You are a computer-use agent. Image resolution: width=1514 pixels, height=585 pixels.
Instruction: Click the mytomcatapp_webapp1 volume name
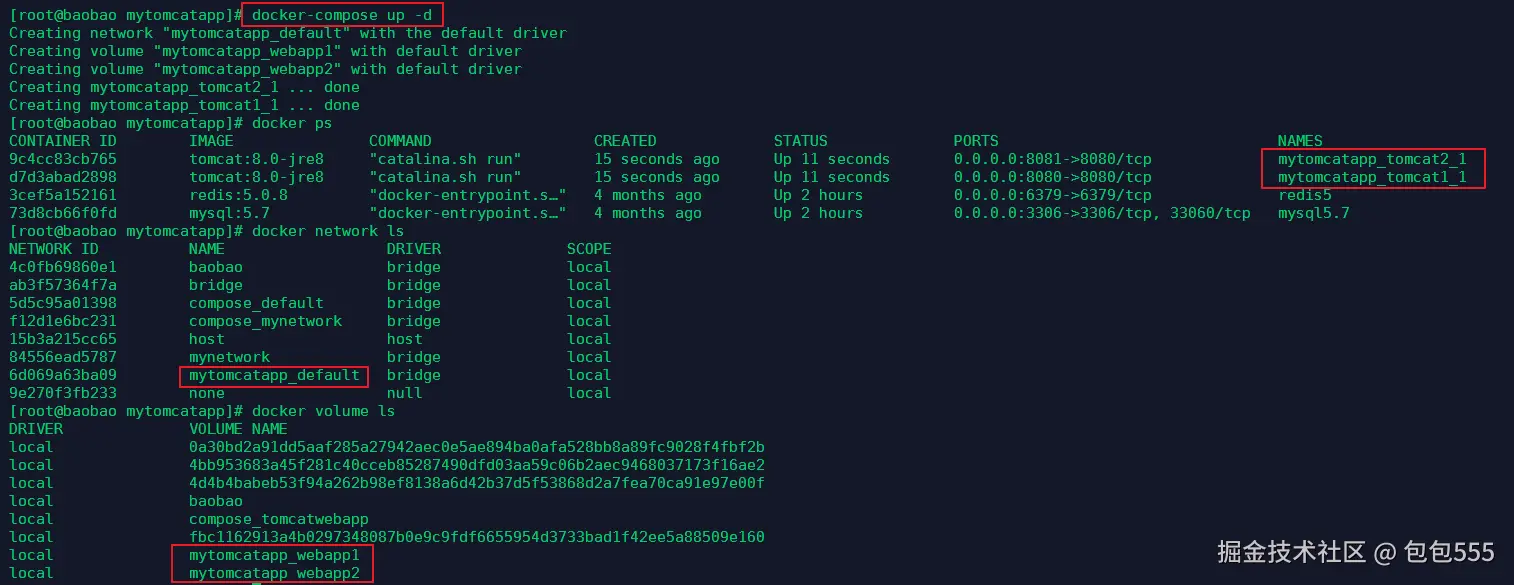pos(274,555)
